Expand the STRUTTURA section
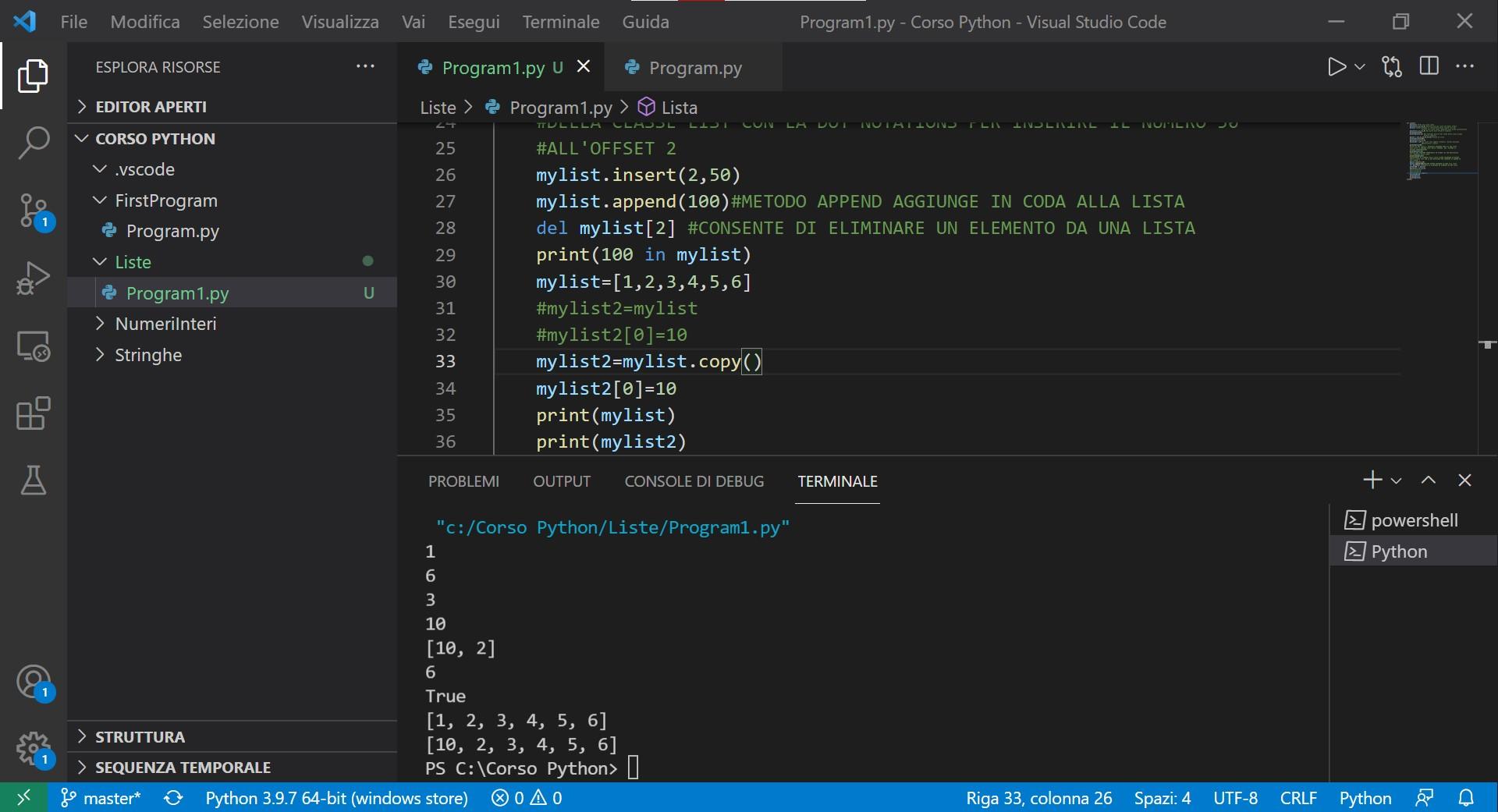This screenshot has width=1498, height=812. point(233,736)
